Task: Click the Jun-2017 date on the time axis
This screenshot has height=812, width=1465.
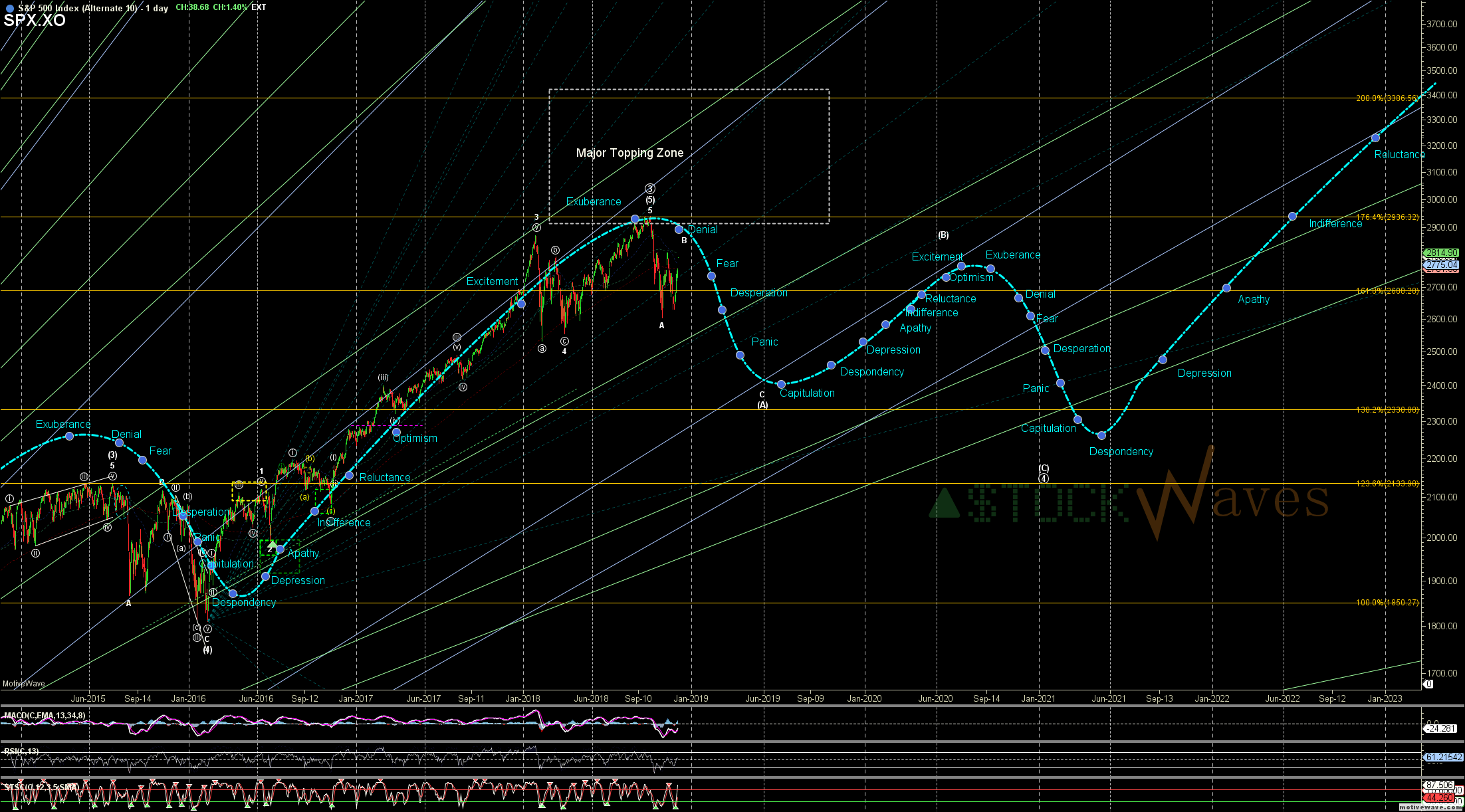Action: click(x=423, y=698)
